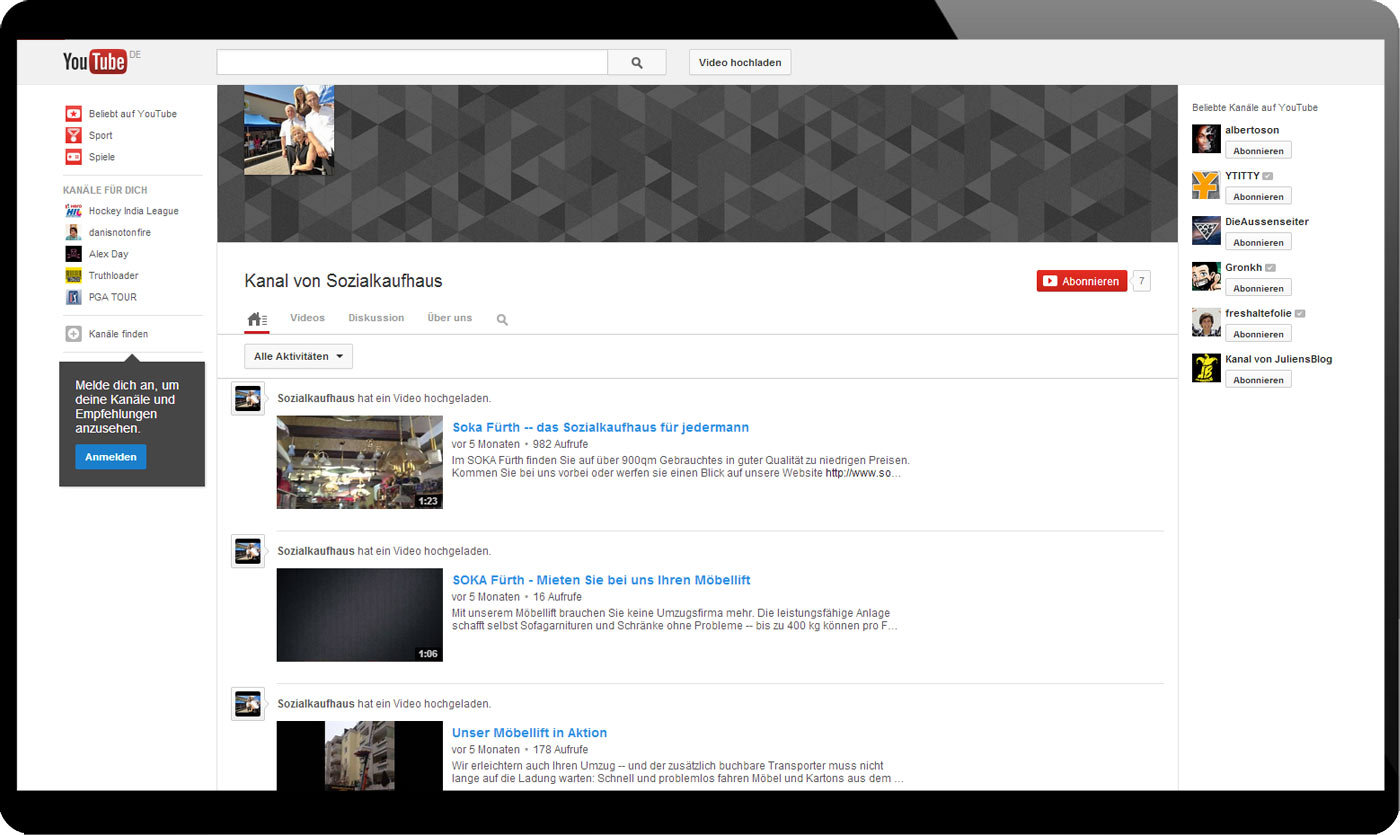Screen dimensions: 1400x835
Task: Switch to the Videos tab
Action: [x=307, y=318]
